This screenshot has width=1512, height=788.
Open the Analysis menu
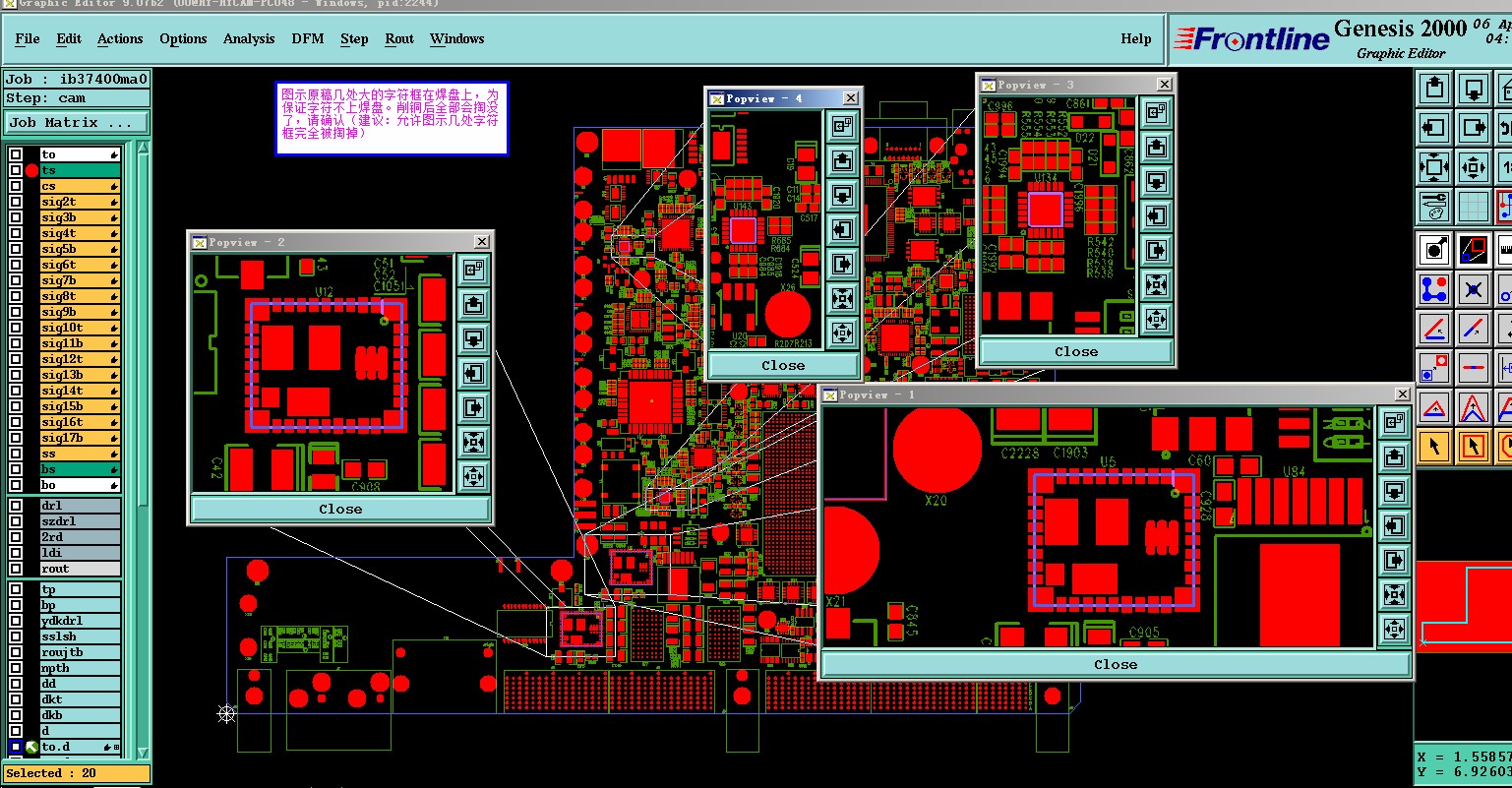(249, 39)
